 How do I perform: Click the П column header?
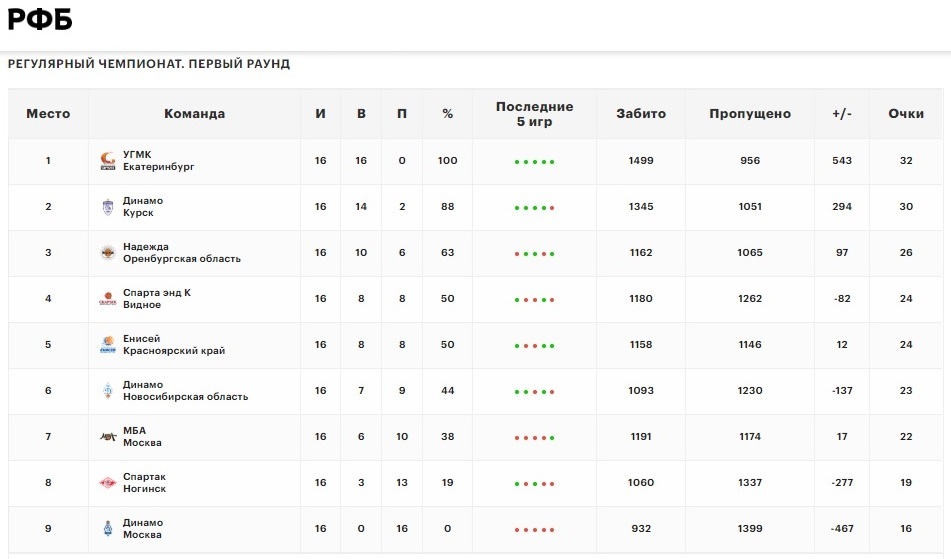[402, 114]
